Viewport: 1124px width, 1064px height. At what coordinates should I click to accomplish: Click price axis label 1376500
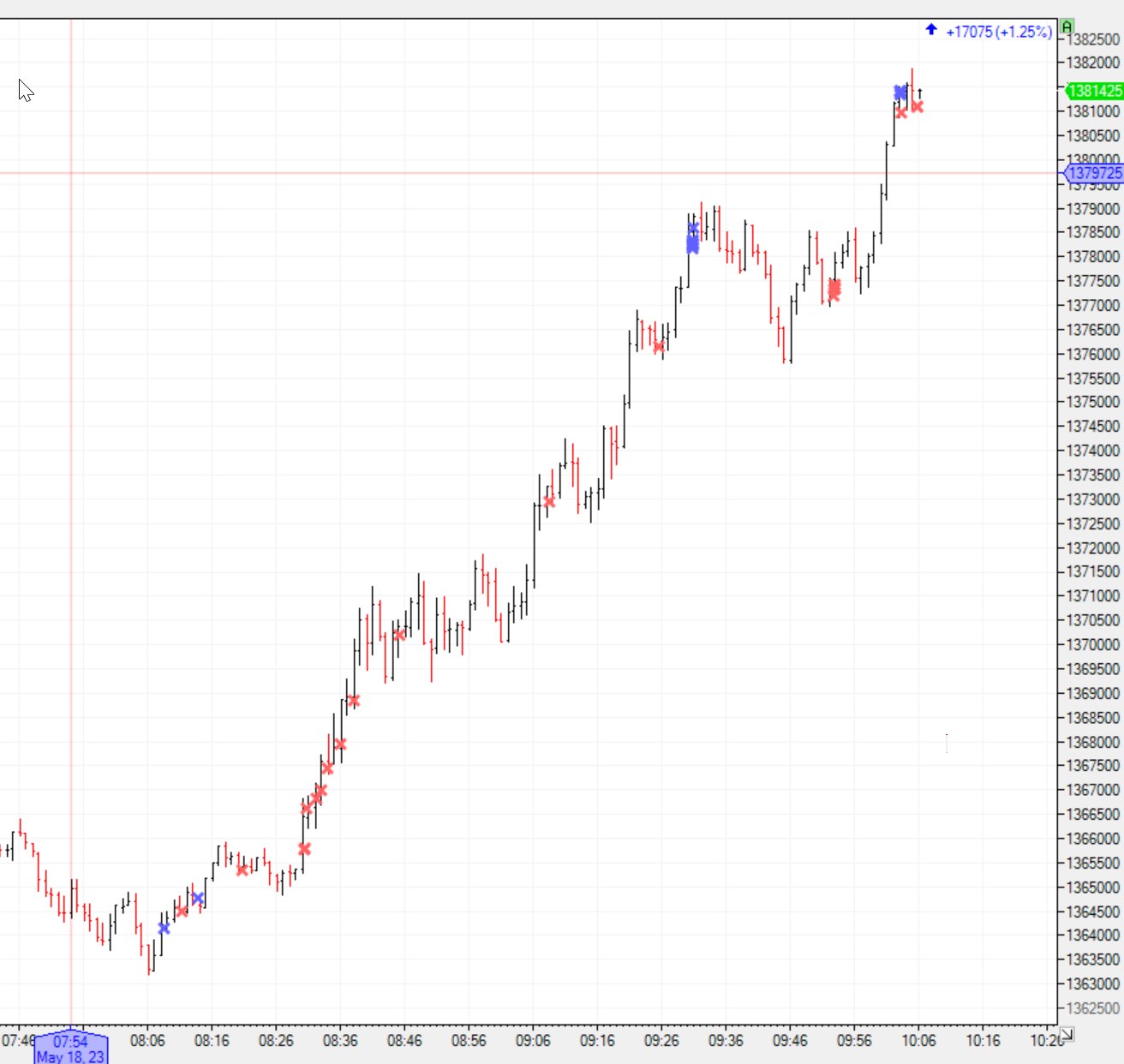pos(1093,330)
